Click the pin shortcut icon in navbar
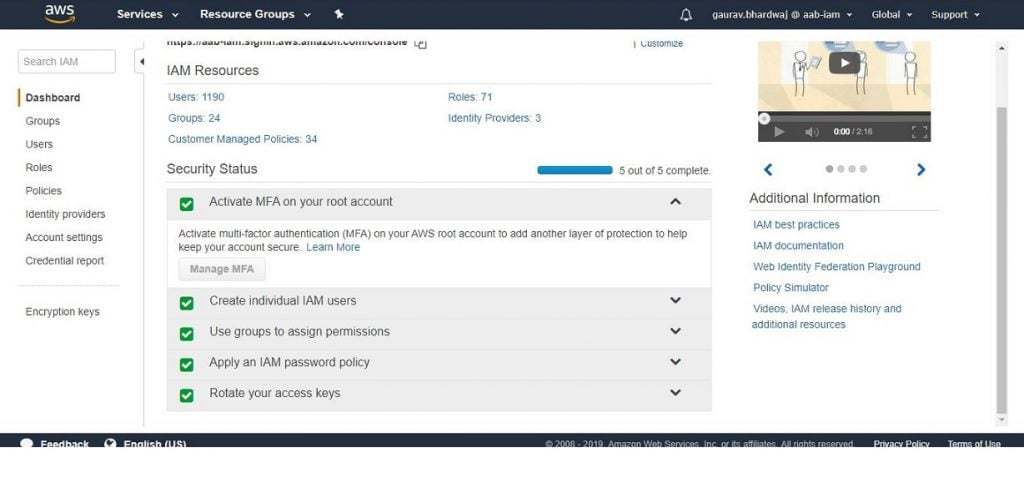The height and width of the screenshot is (503, 1024). 338,14
